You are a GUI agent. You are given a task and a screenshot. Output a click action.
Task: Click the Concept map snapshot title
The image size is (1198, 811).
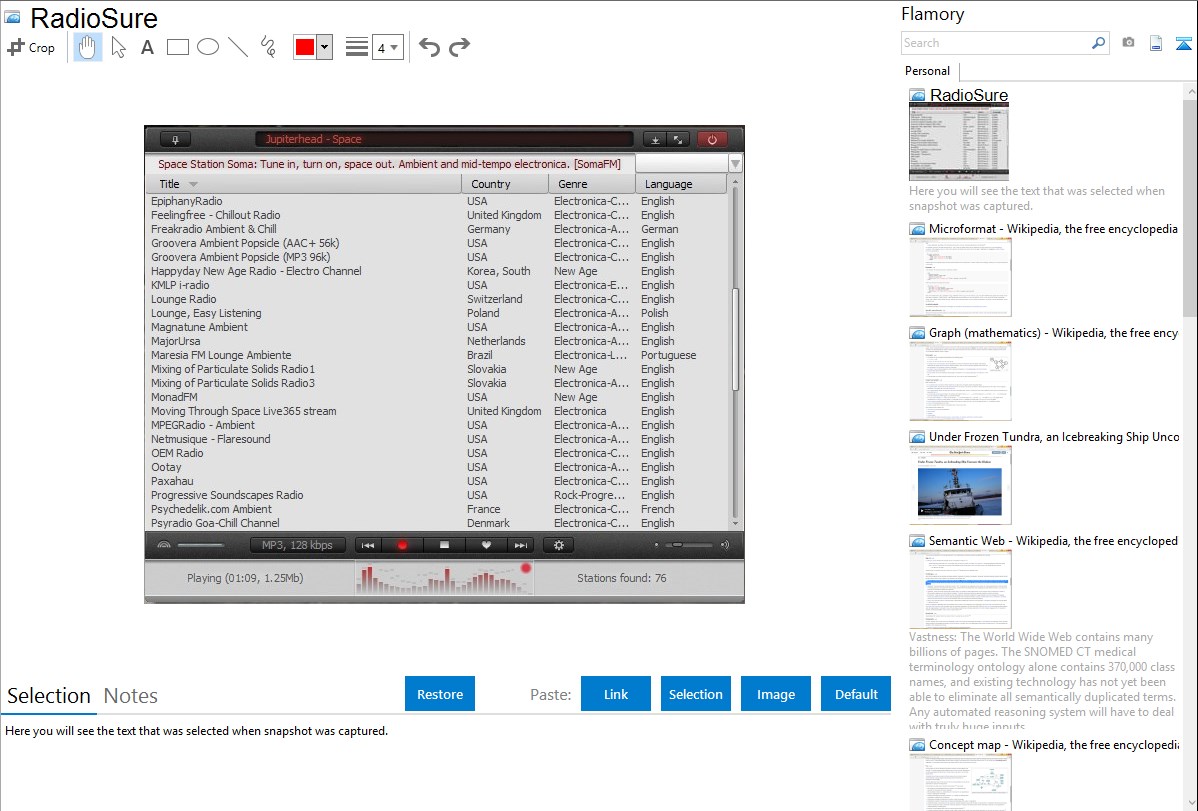[1053, 744]
